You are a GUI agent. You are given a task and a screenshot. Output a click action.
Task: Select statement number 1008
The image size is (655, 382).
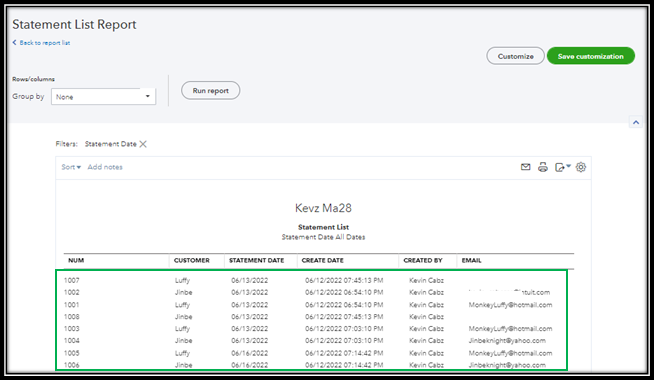click(71, 317)
